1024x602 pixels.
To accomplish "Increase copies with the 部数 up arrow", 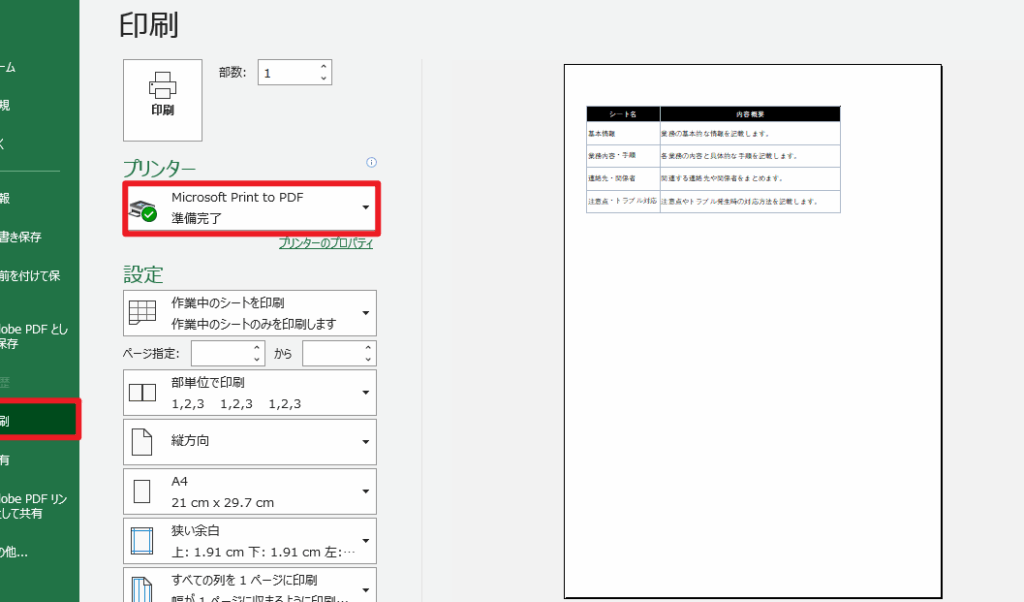I will [322, 66].
